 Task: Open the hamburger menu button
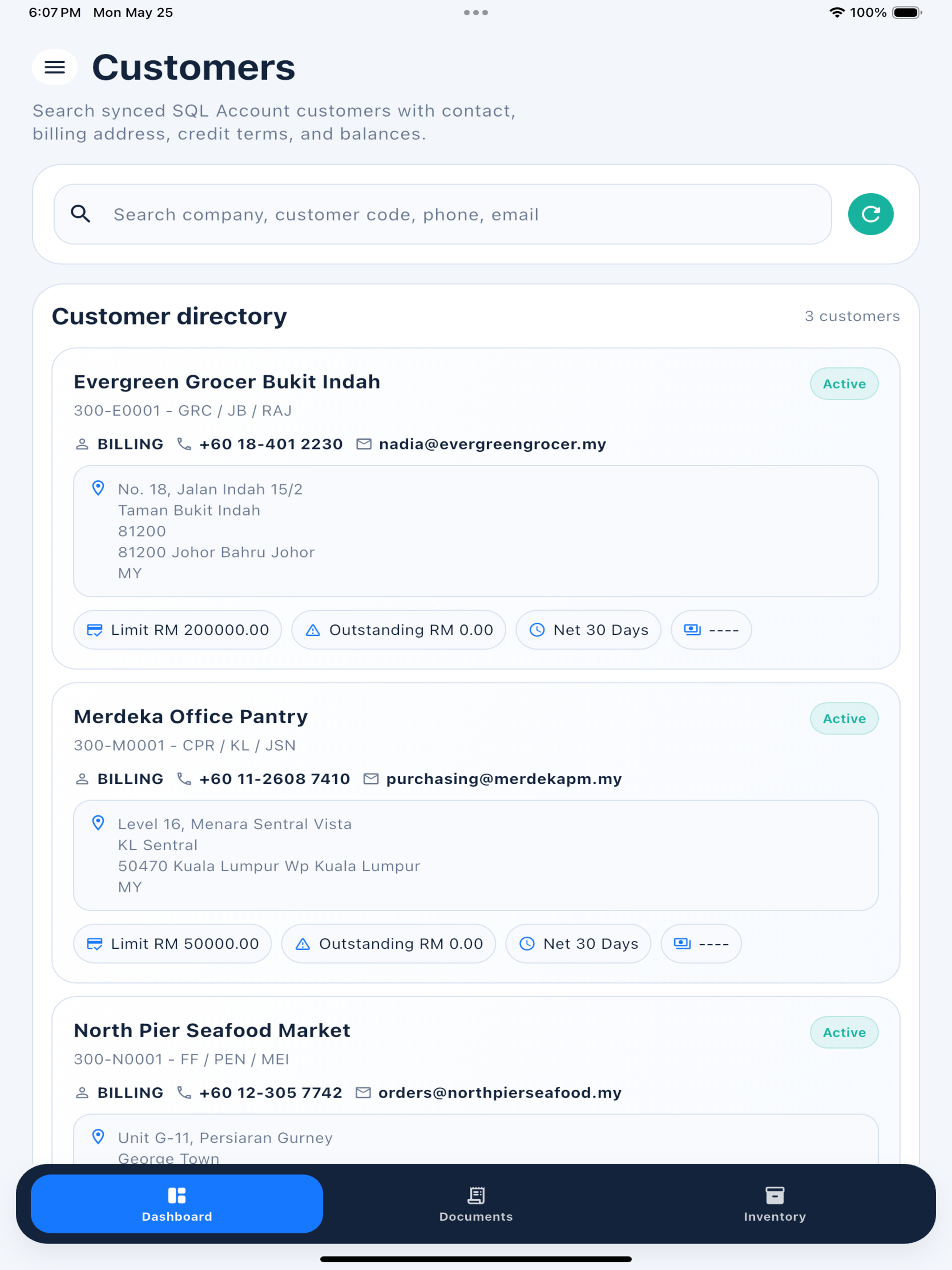(x=54, y=67)
